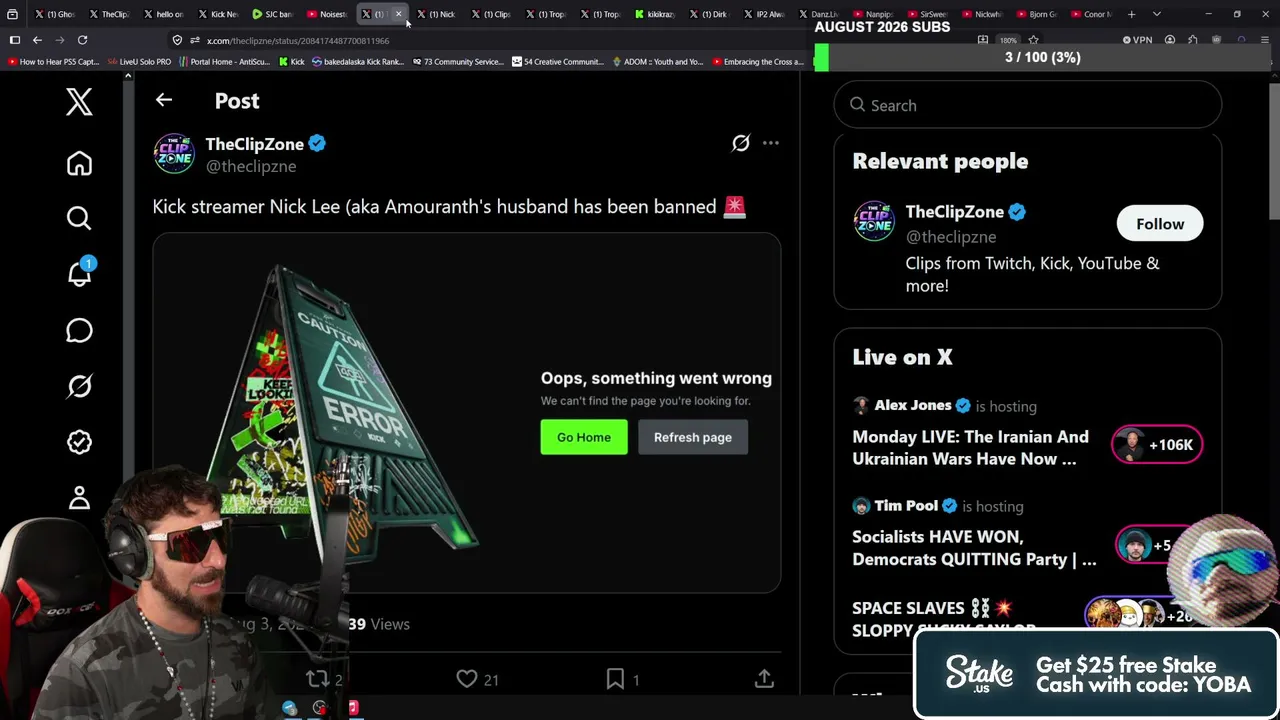
Task: Open the Explore search icon in sidebar
Action: (x=79, y=218)
